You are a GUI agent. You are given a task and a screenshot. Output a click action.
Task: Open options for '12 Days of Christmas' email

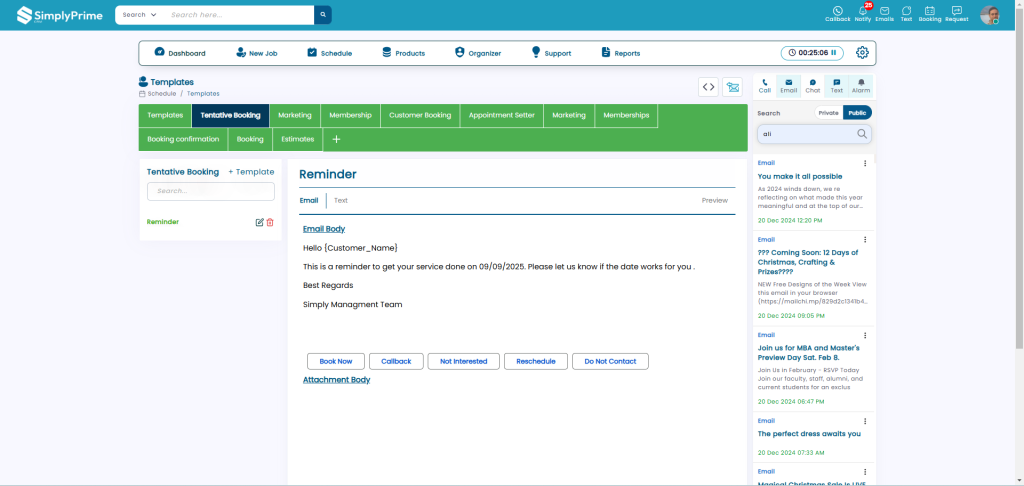(x=865, y=240)
